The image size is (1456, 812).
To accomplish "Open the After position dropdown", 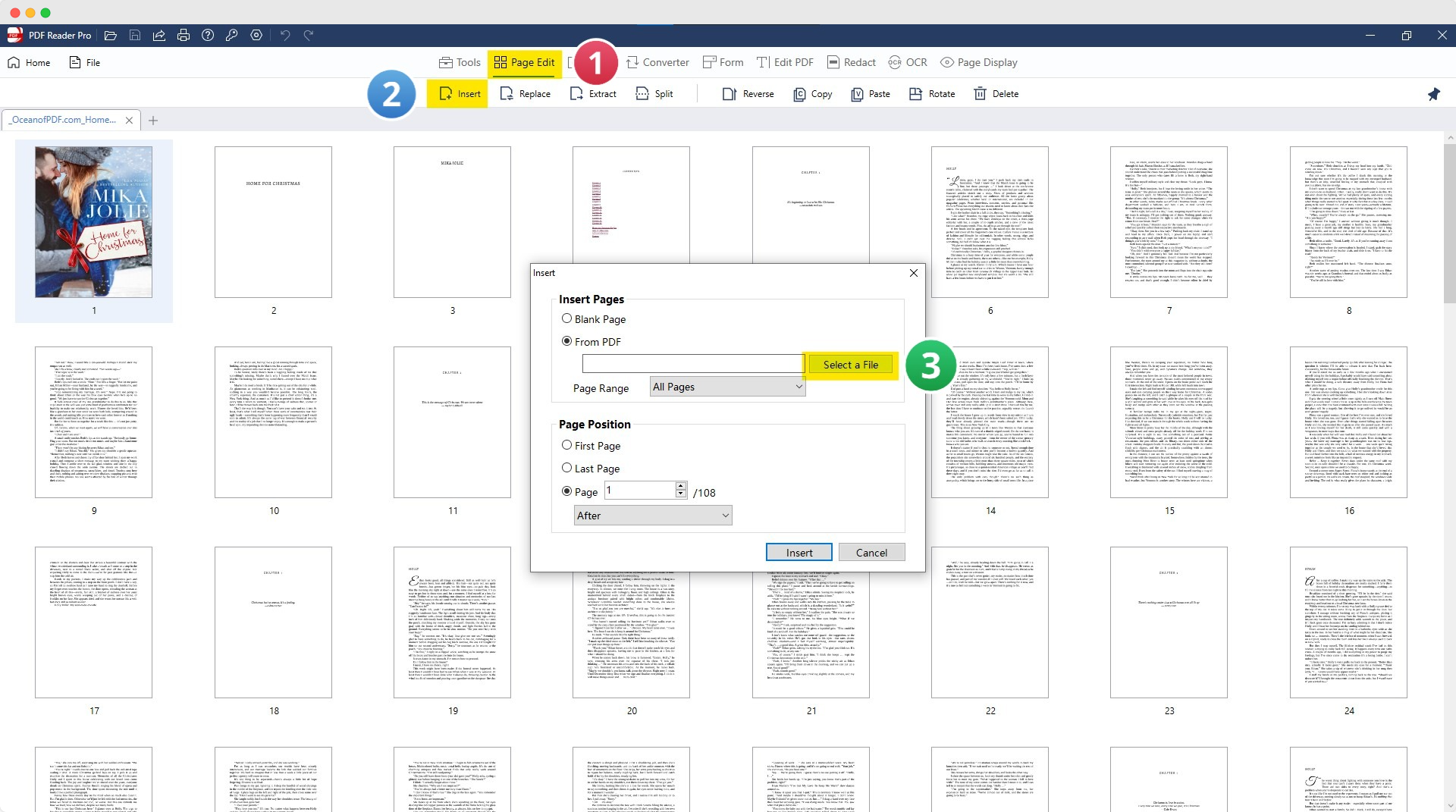I will pyautogui.click(x=653, y=516).
